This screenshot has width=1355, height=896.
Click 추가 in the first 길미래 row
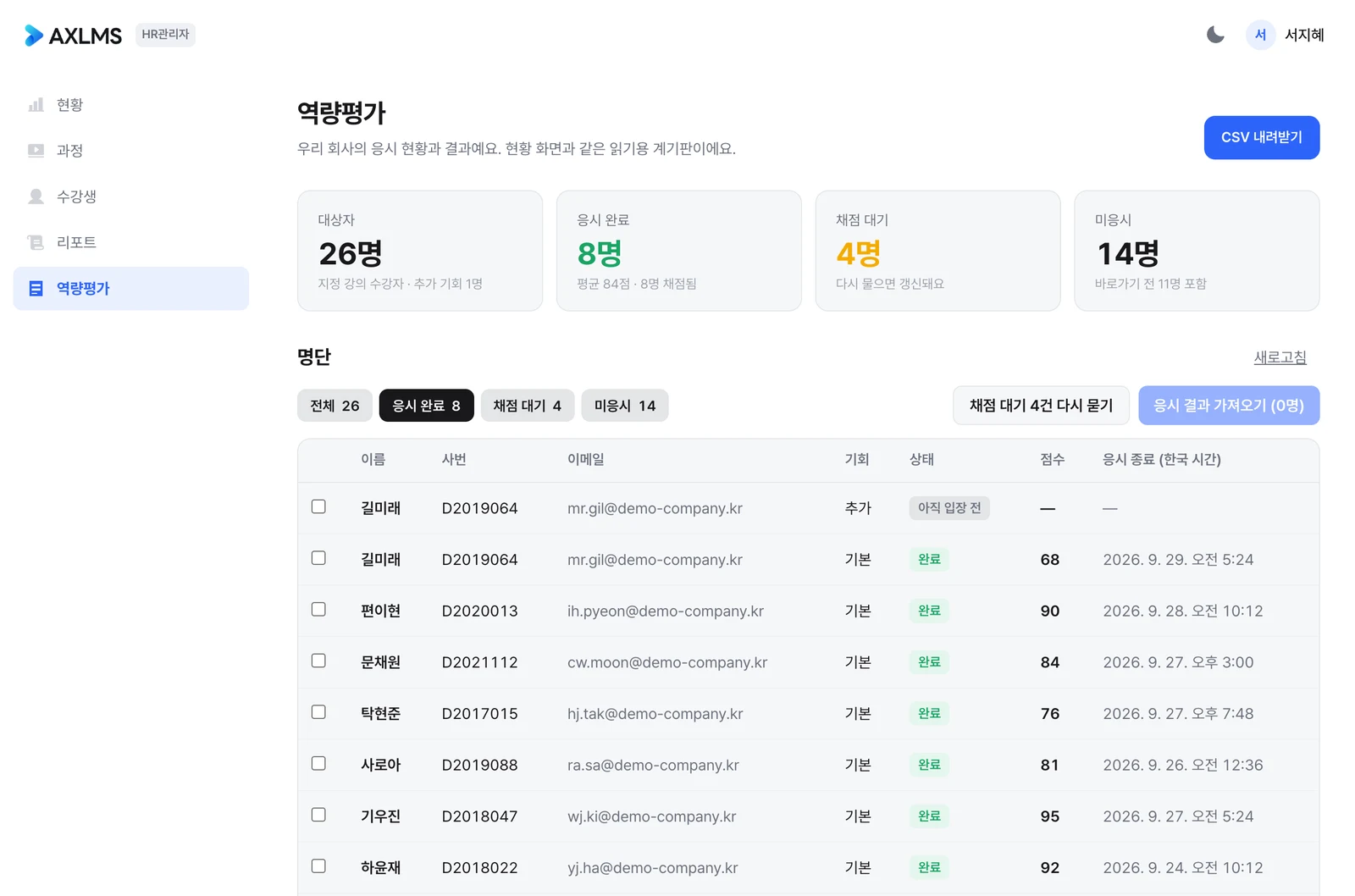click(x=858, y=508)
